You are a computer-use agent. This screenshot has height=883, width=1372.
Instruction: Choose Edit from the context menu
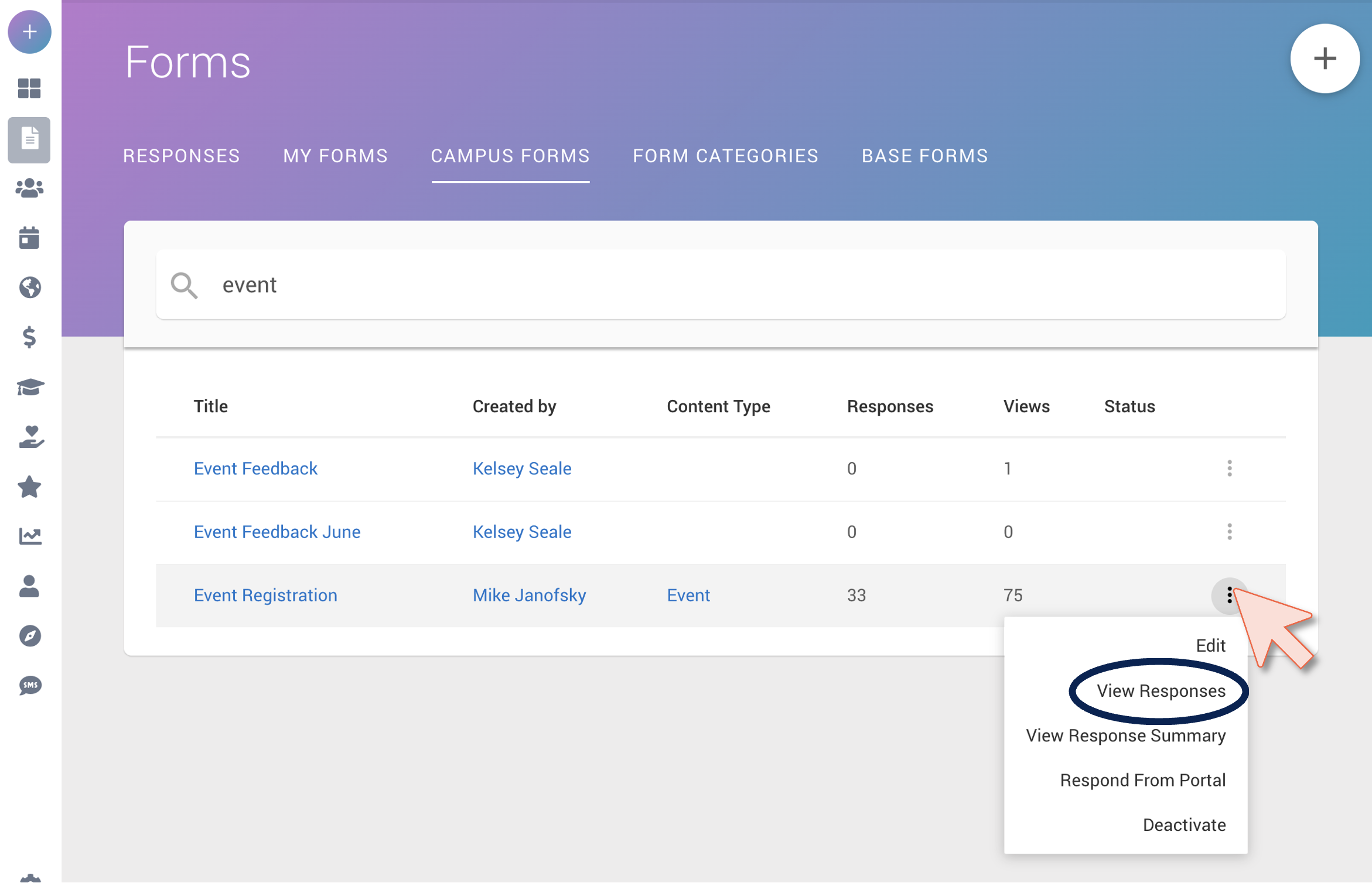[1210, 645]
